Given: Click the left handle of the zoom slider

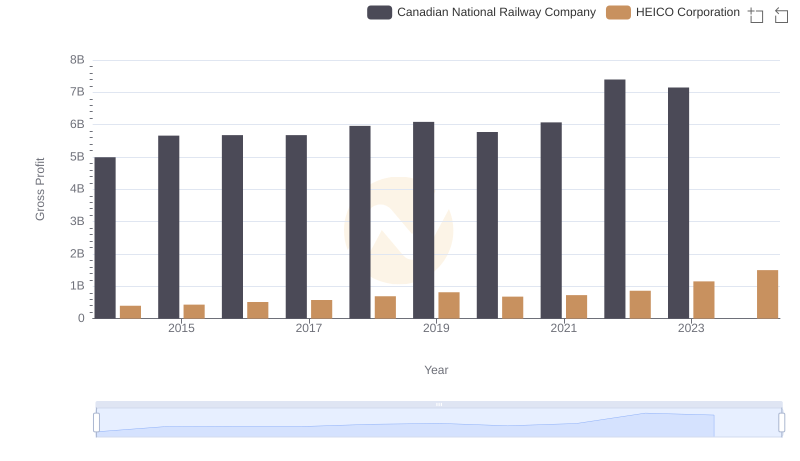Looking at the screenshot, I should [x=96, y=422].
